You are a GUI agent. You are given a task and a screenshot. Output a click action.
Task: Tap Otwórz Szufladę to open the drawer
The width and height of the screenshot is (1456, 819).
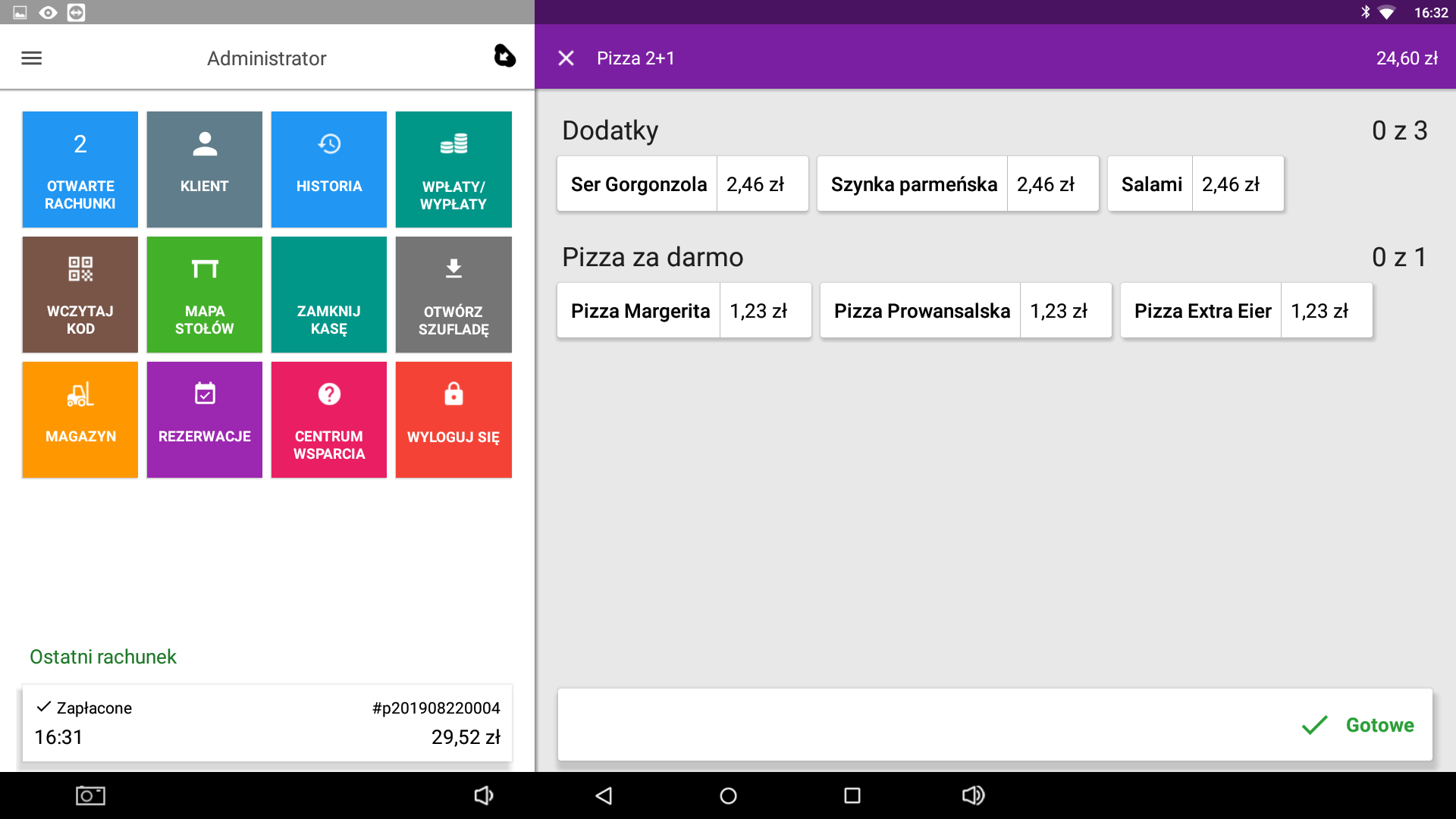453,294
